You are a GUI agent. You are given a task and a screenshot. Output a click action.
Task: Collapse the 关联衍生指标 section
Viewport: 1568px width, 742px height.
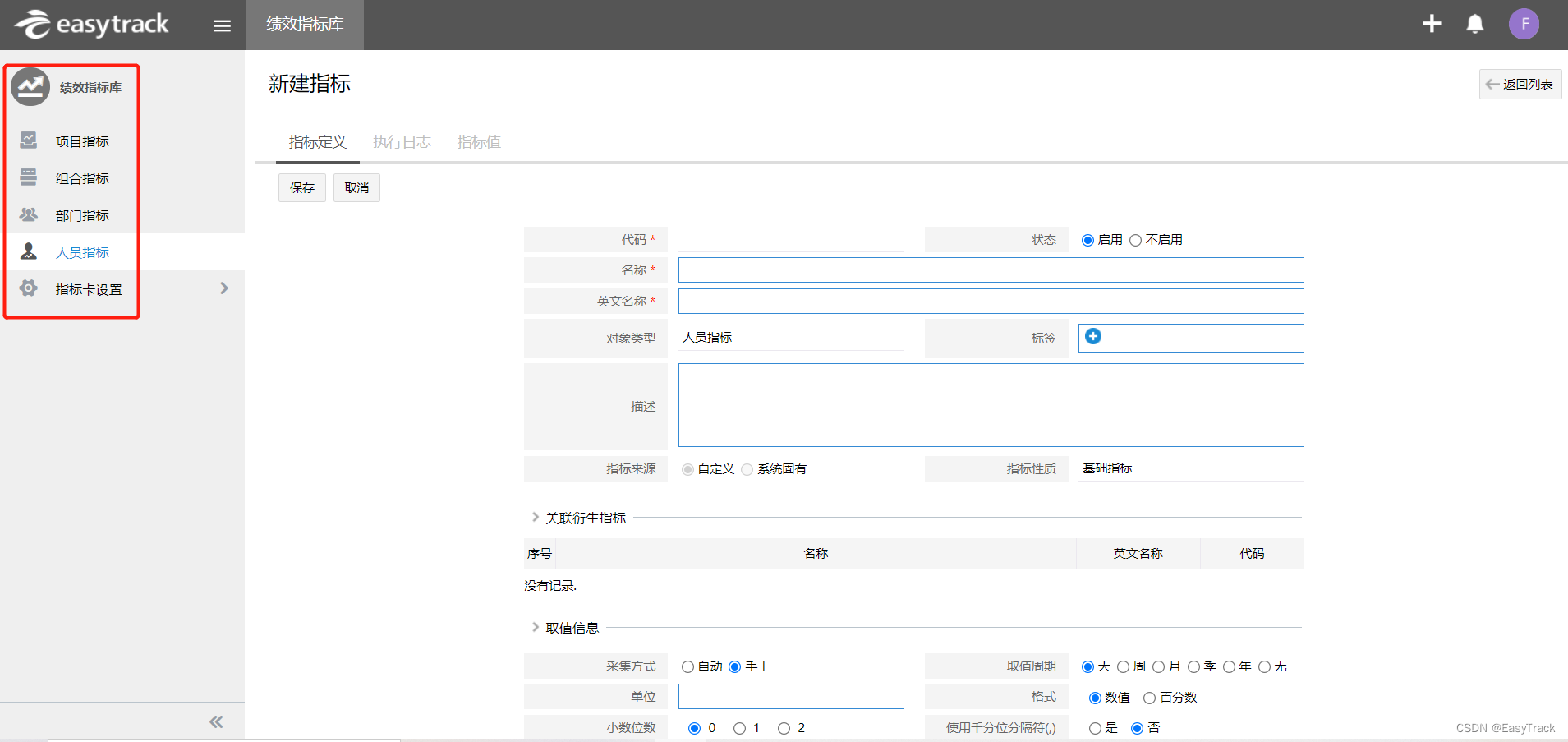tap(536, 518)
